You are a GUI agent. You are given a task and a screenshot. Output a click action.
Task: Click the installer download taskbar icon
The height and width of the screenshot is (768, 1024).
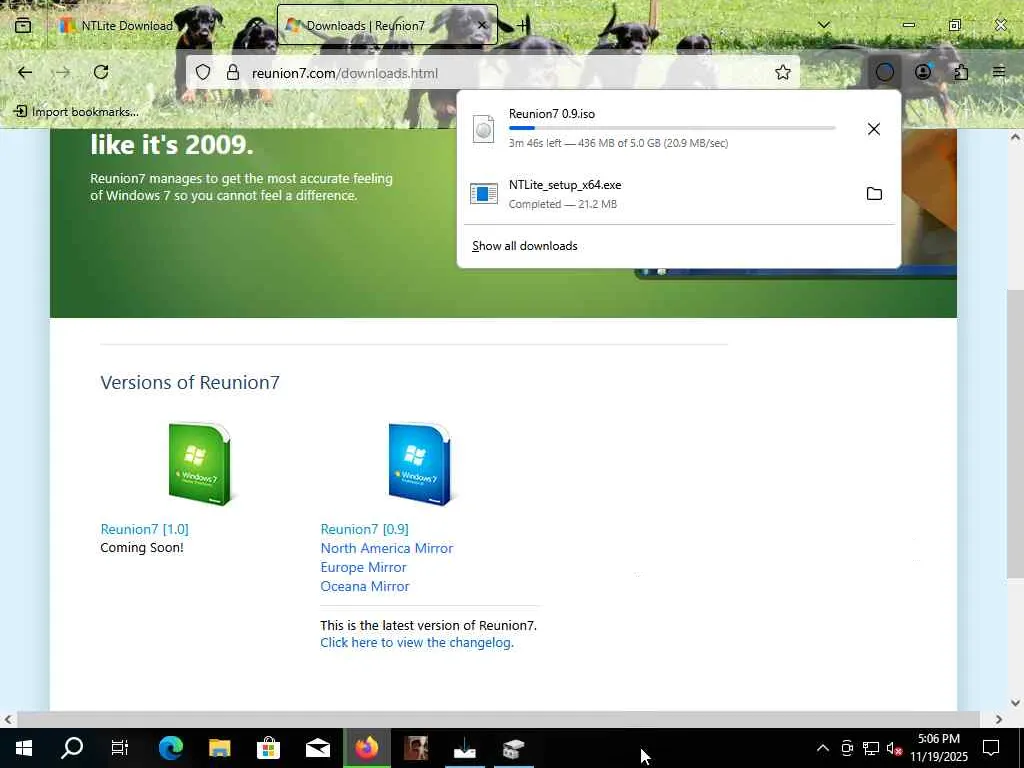[464, 748]
